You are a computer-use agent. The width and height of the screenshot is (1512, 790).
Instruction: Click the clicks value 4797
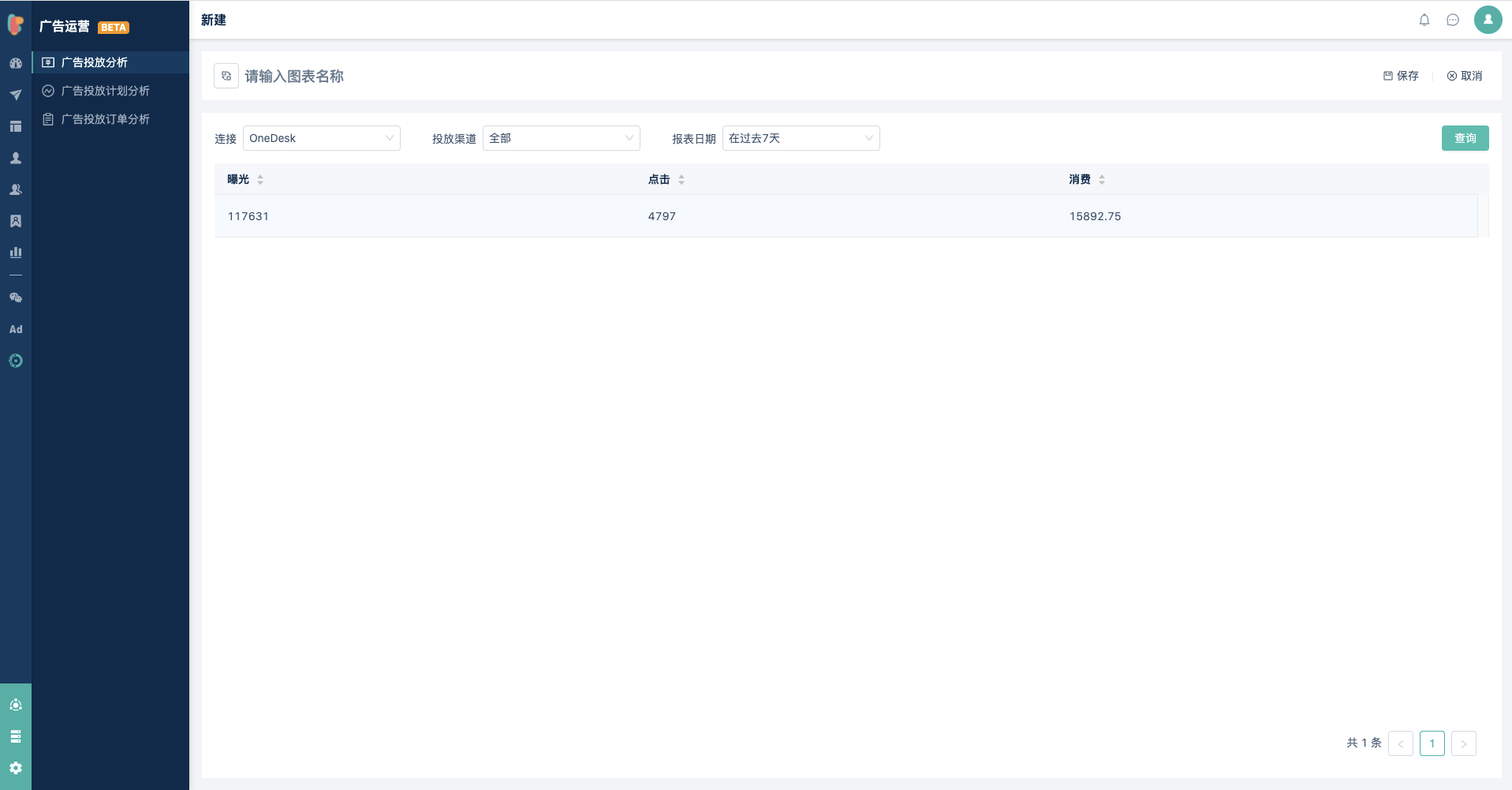coord(662,216)
